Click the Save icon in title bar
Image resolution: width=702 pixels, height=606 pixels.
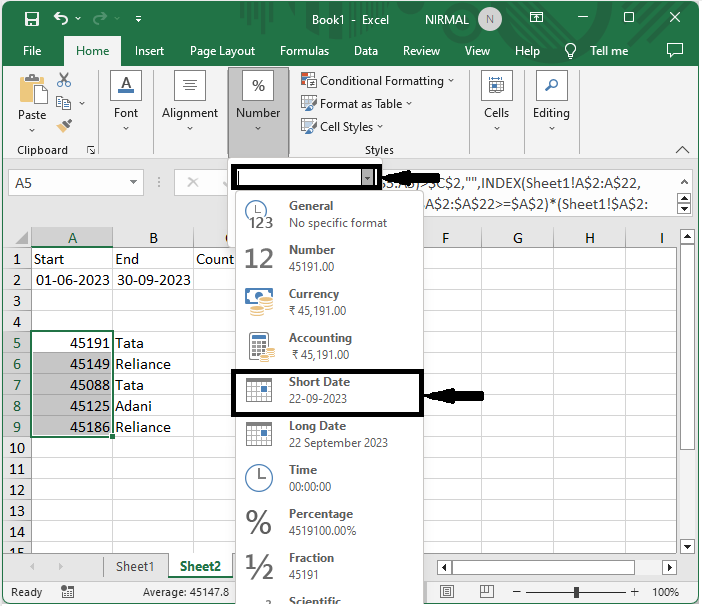[x=31, y=19]
